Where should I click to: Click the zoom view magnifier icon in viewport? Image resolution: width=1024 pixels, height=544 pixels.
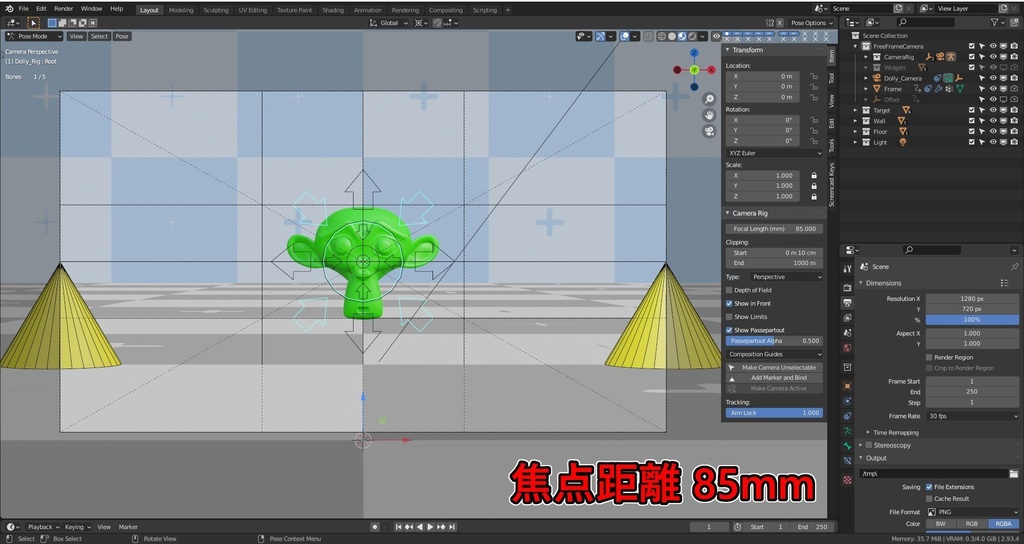click(x=709, y=99)
